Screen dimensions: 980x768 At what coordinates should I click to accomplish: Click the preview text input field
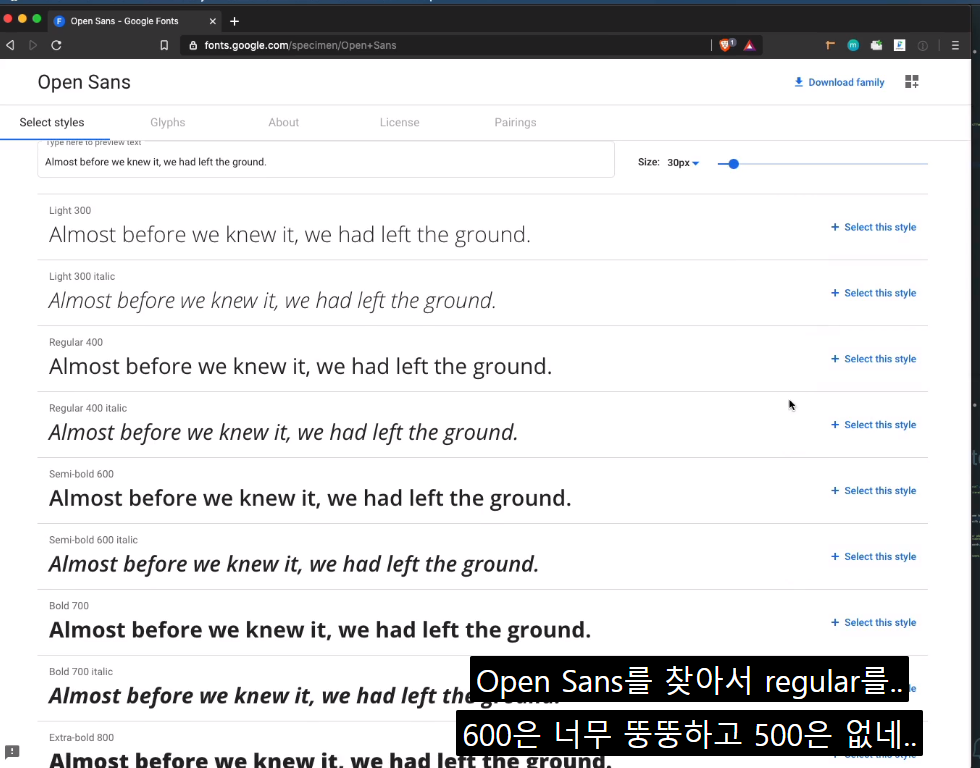coord(326,160)
